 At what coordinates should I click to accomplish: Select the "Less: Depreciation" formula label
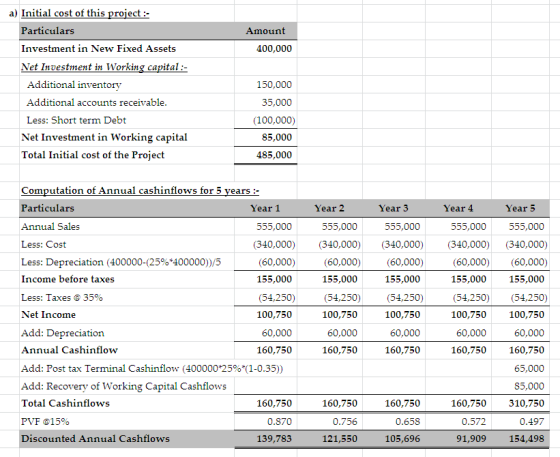(121, 262)
